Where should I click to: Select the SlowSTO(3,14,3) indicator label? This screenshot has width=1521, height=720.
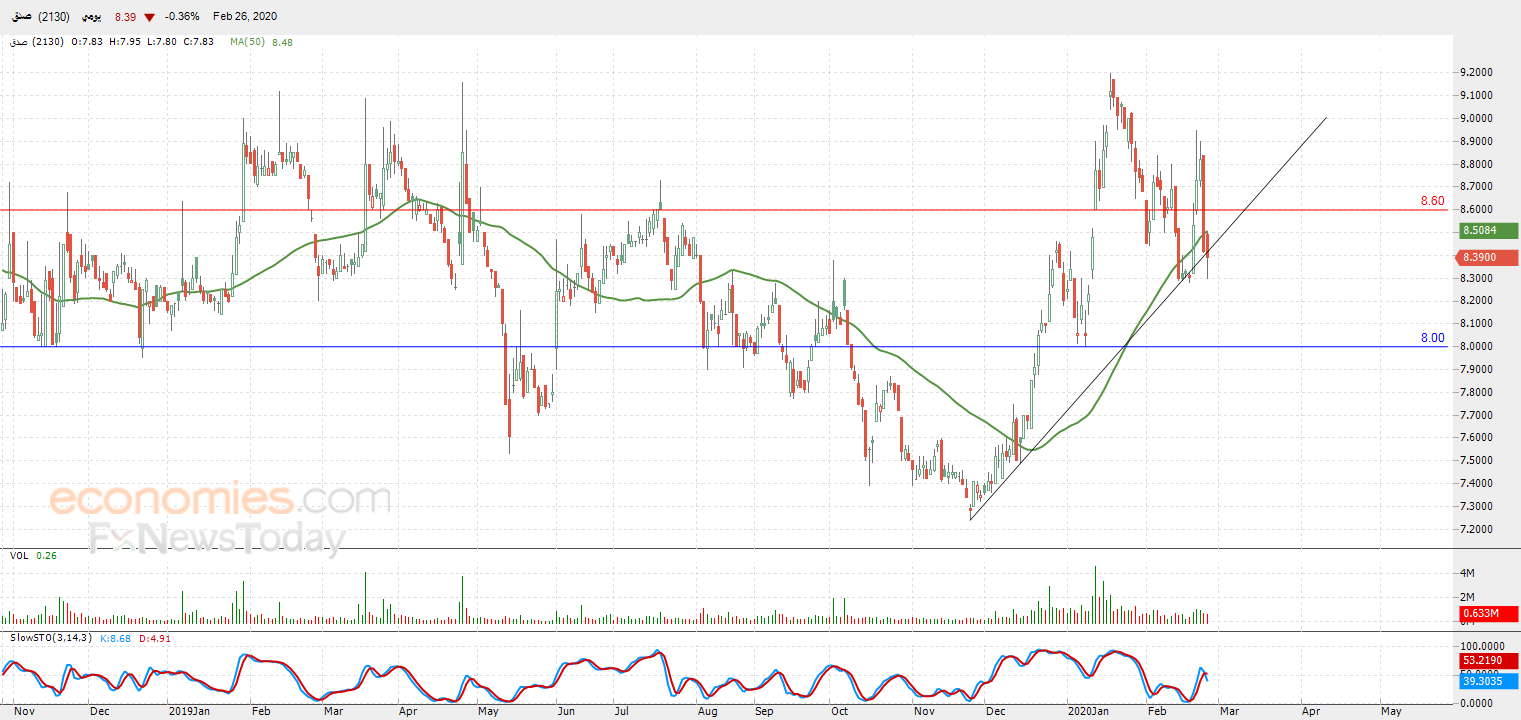pyautogui.click(x=52, y=637)
